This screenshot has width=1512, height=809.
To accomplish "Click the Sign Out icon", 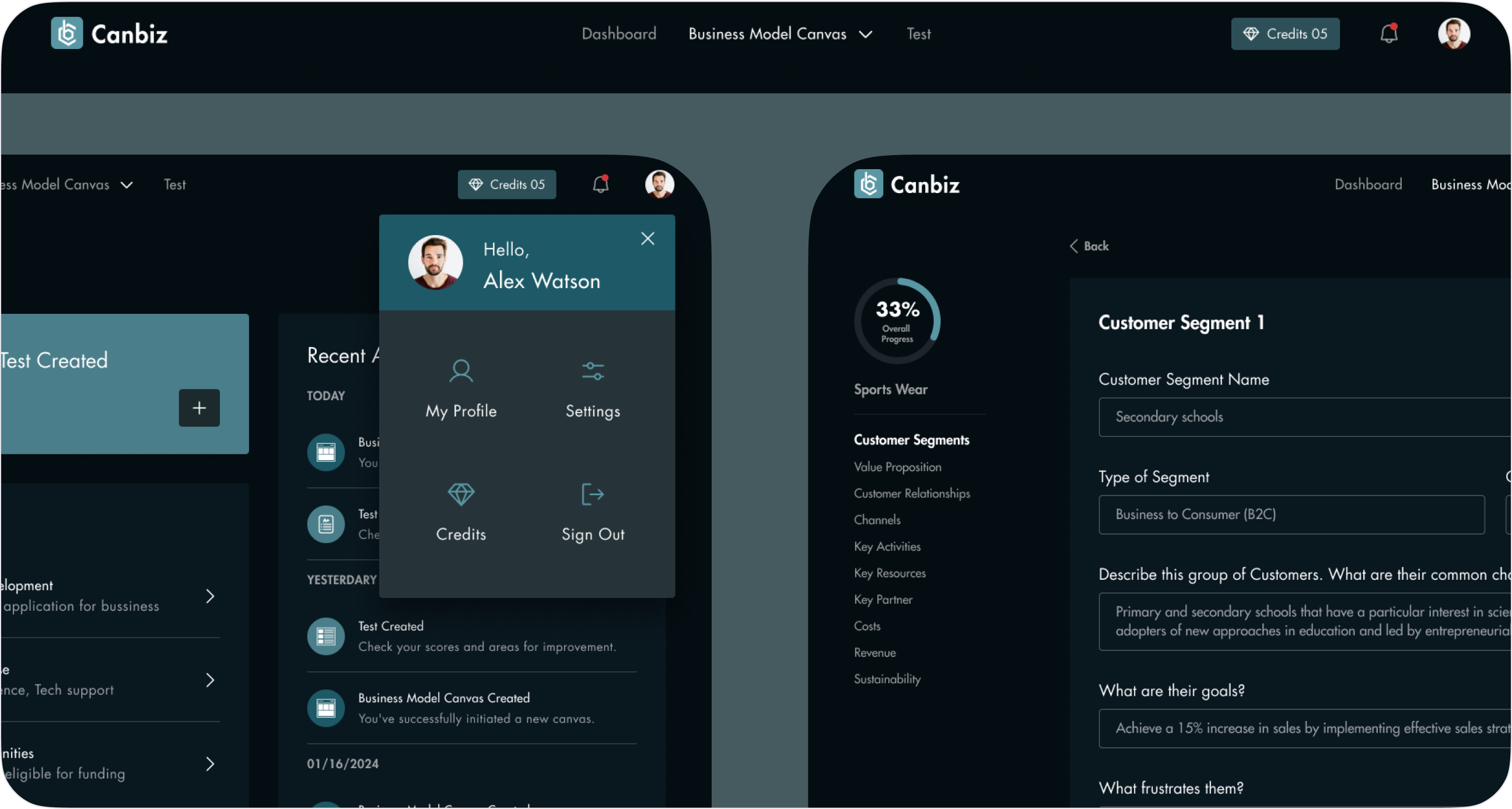I will pyautogui.click(x=592, y=494).
